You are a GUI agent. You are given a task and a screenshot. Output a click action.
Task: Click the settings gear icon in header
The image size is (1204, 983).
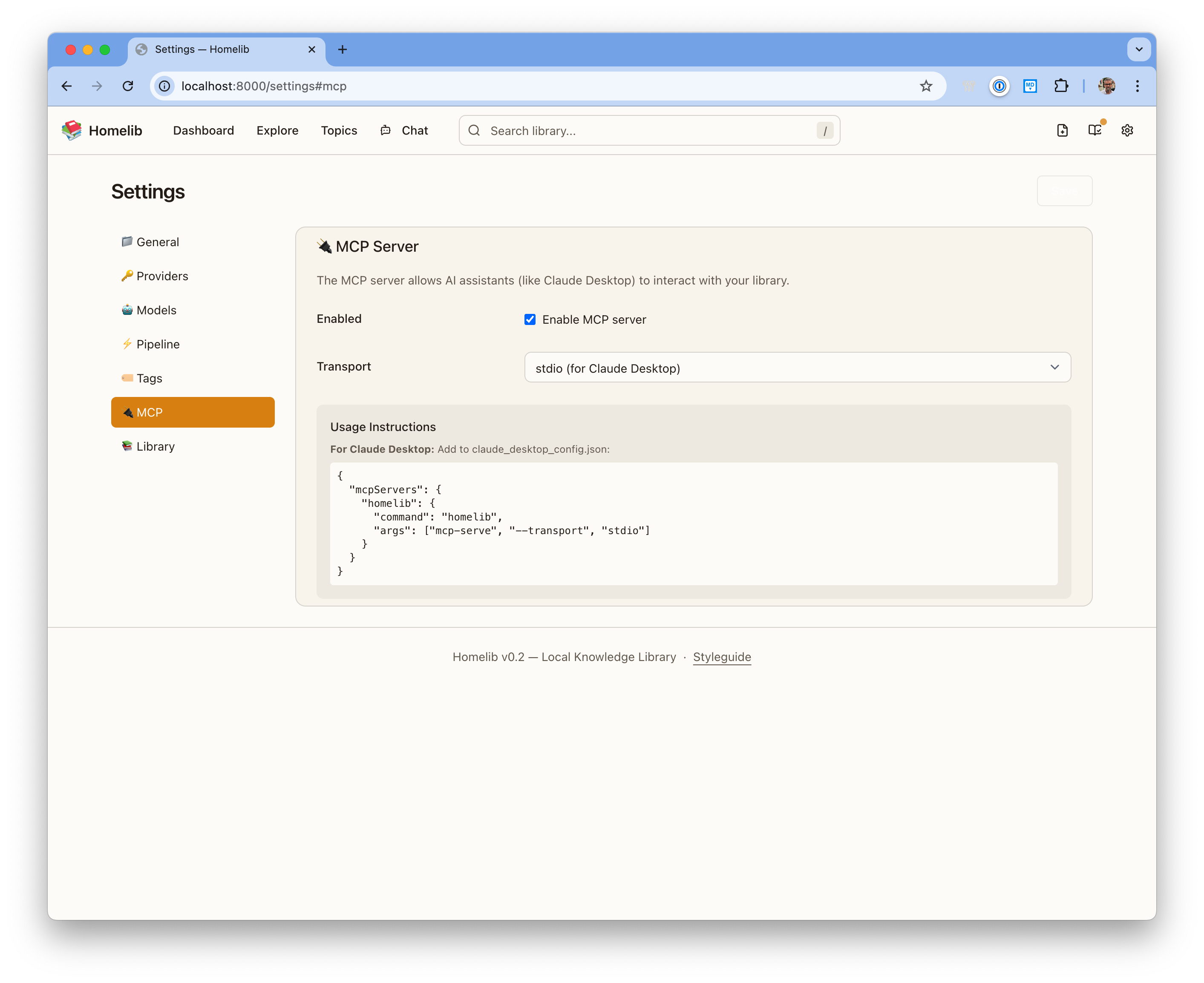[1127, 130]
